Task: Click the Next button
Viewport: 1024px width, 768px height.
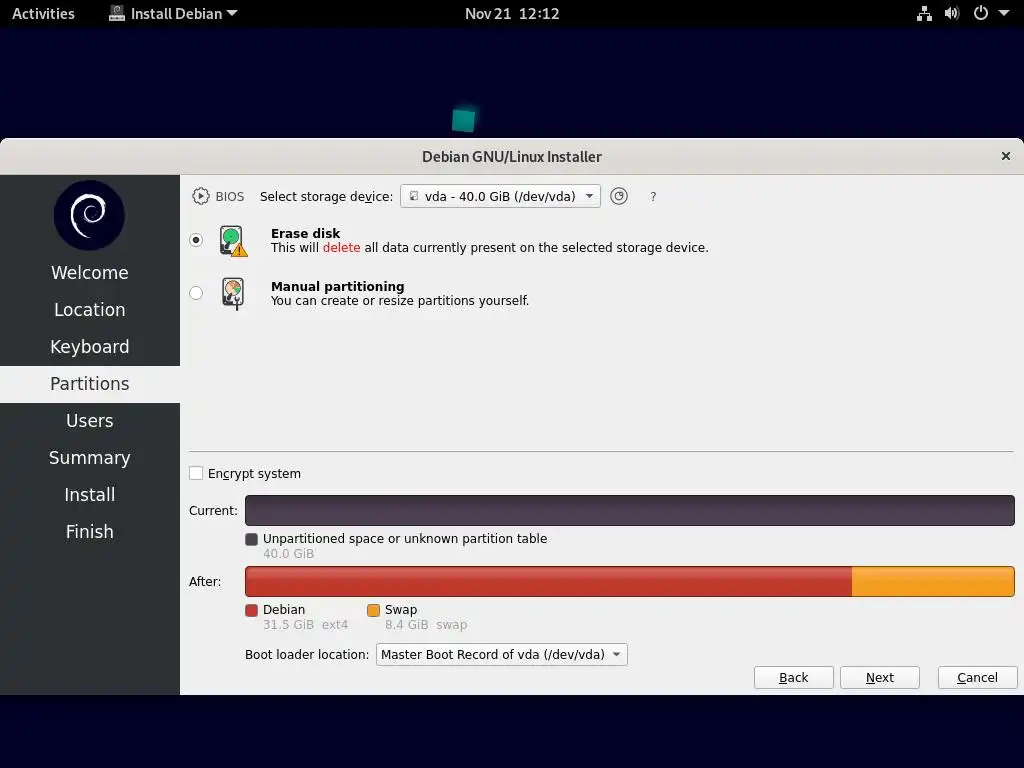Action: click(880, 677)
